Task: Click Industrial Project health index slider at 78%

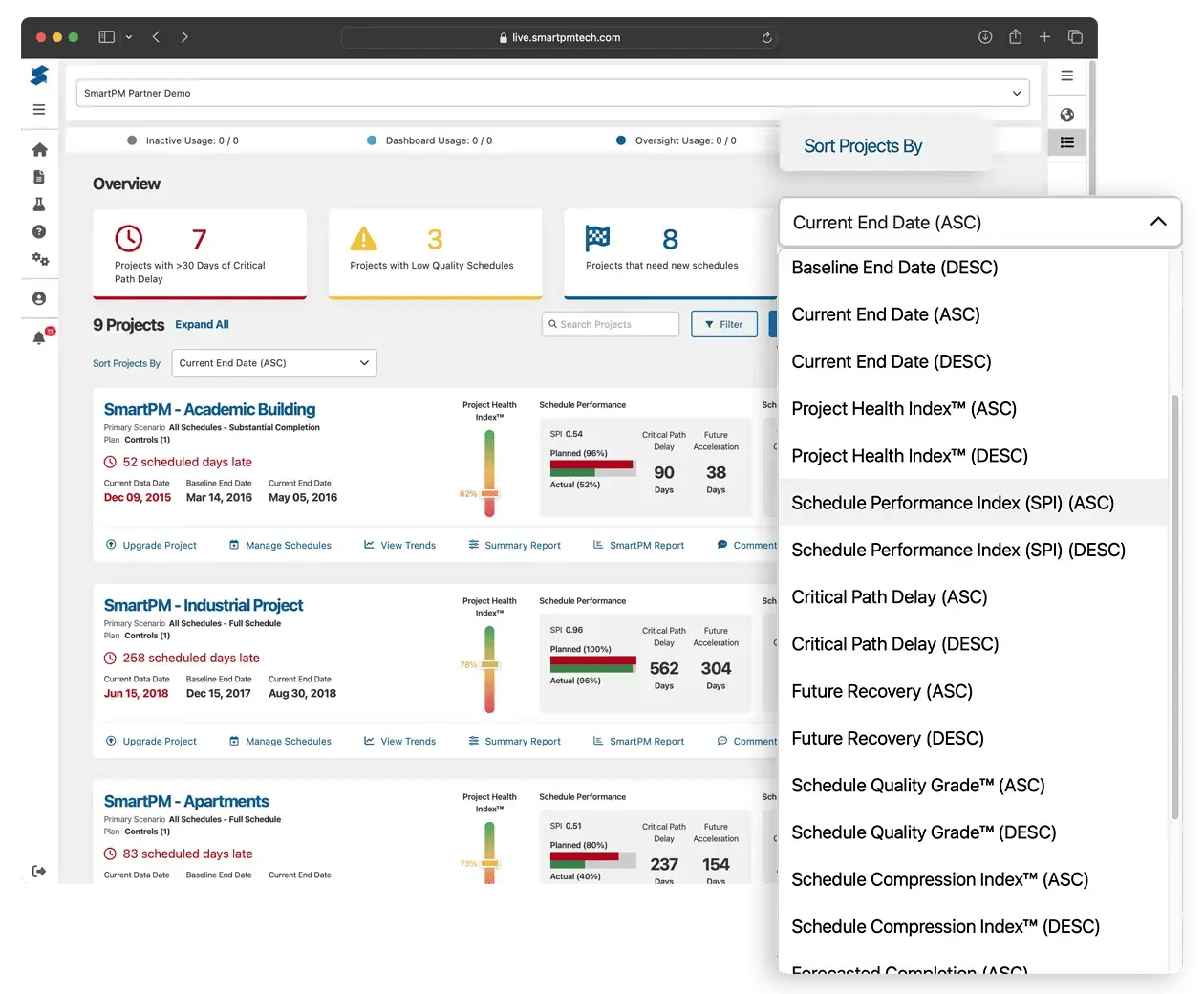Action: click(x=489, y=664)
